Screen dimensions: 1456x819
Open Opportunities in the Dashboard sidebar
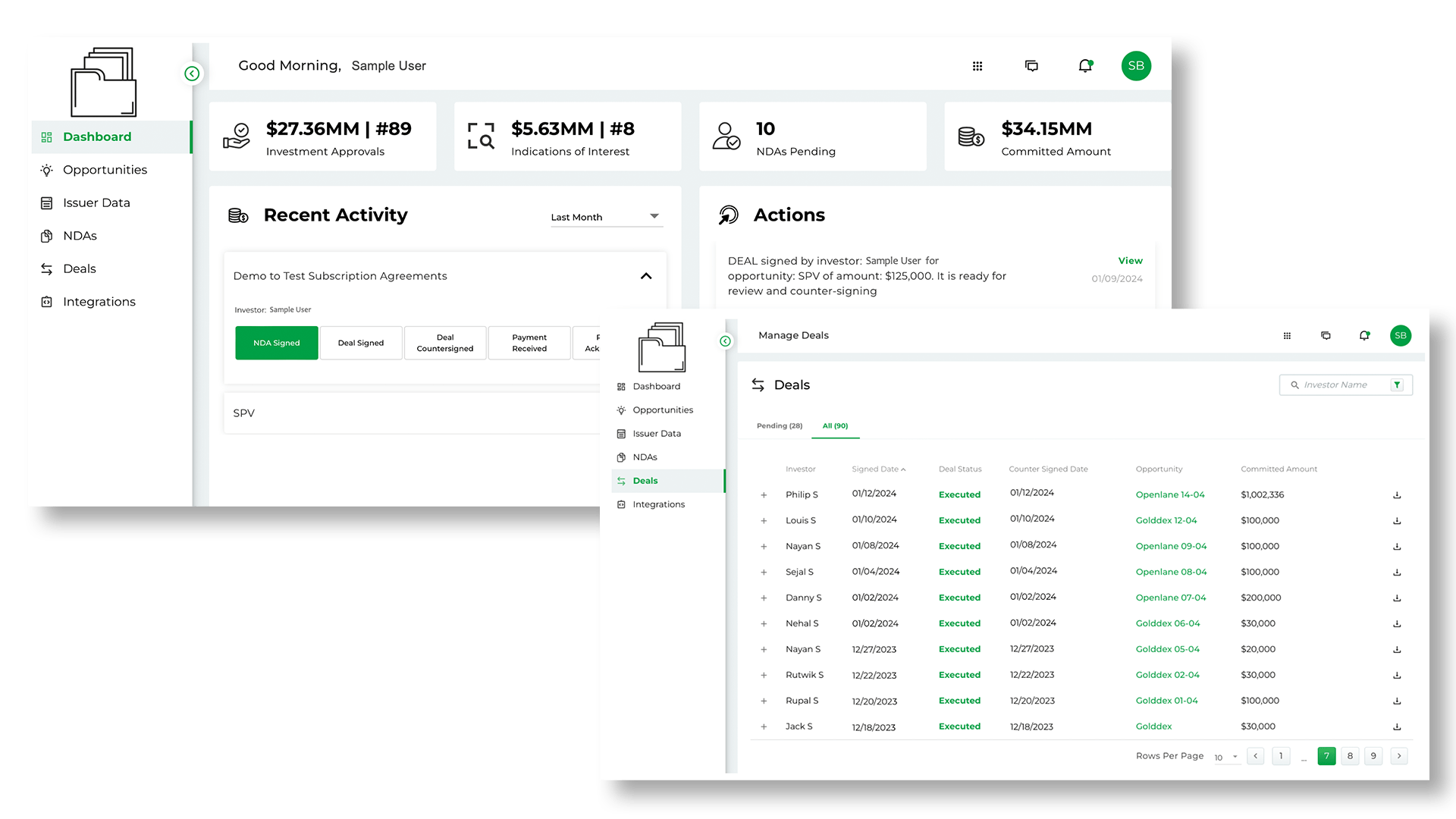point(105,170)
